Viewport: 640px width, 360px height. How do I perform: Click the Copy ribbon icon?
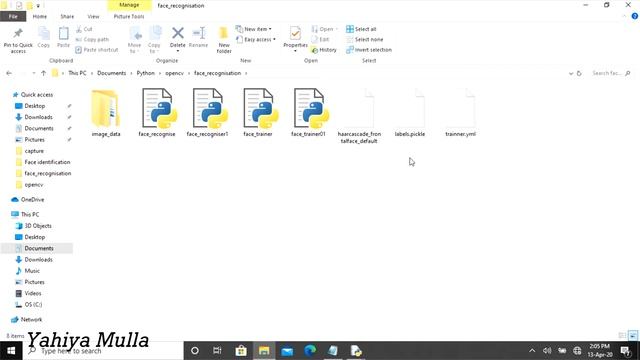(44, 33)
